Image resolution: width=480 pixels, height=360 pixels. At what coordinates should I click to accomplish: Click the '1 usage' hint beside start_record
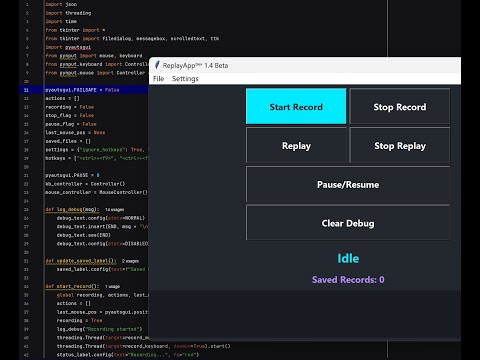point(113,286)
